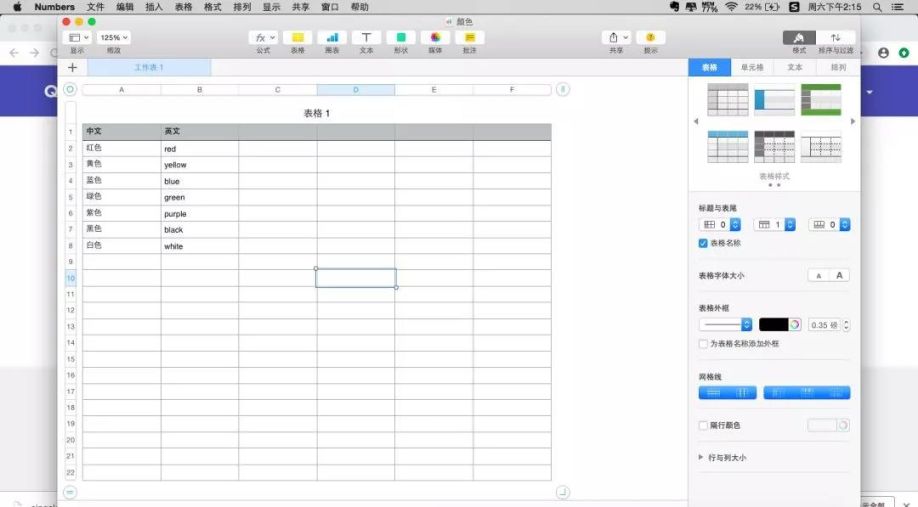Image resolution: width=918 pixels, height=507 pixels.
Task: Open the 媒体 media icon
Action: (436, 37)
